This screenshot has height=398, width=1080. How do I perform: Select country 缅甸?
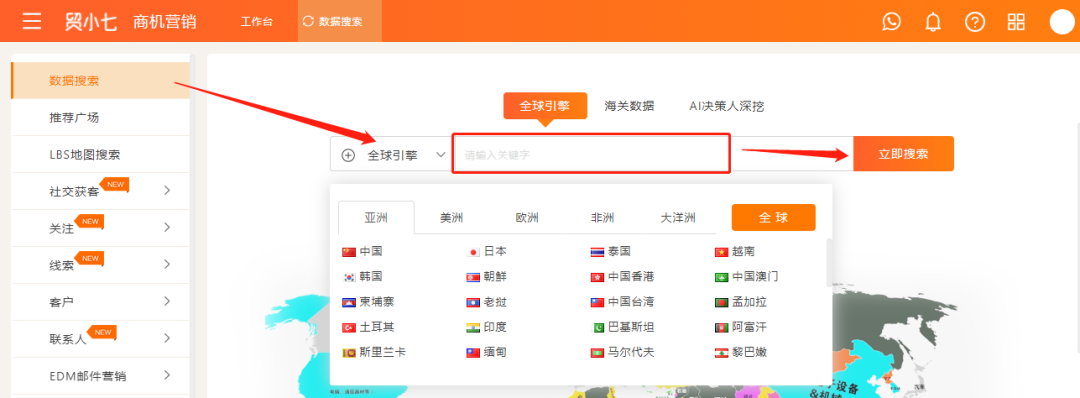point(486,352)
